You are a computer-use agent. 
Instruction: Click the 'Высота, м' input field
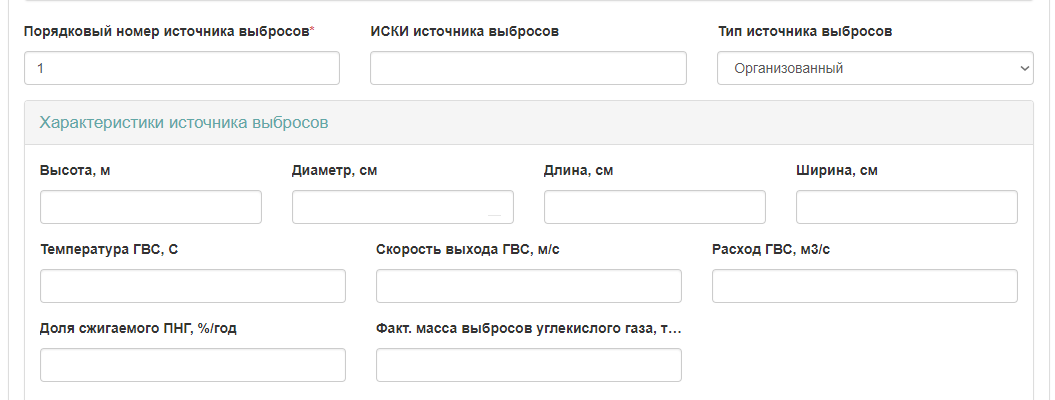[151, 207]
